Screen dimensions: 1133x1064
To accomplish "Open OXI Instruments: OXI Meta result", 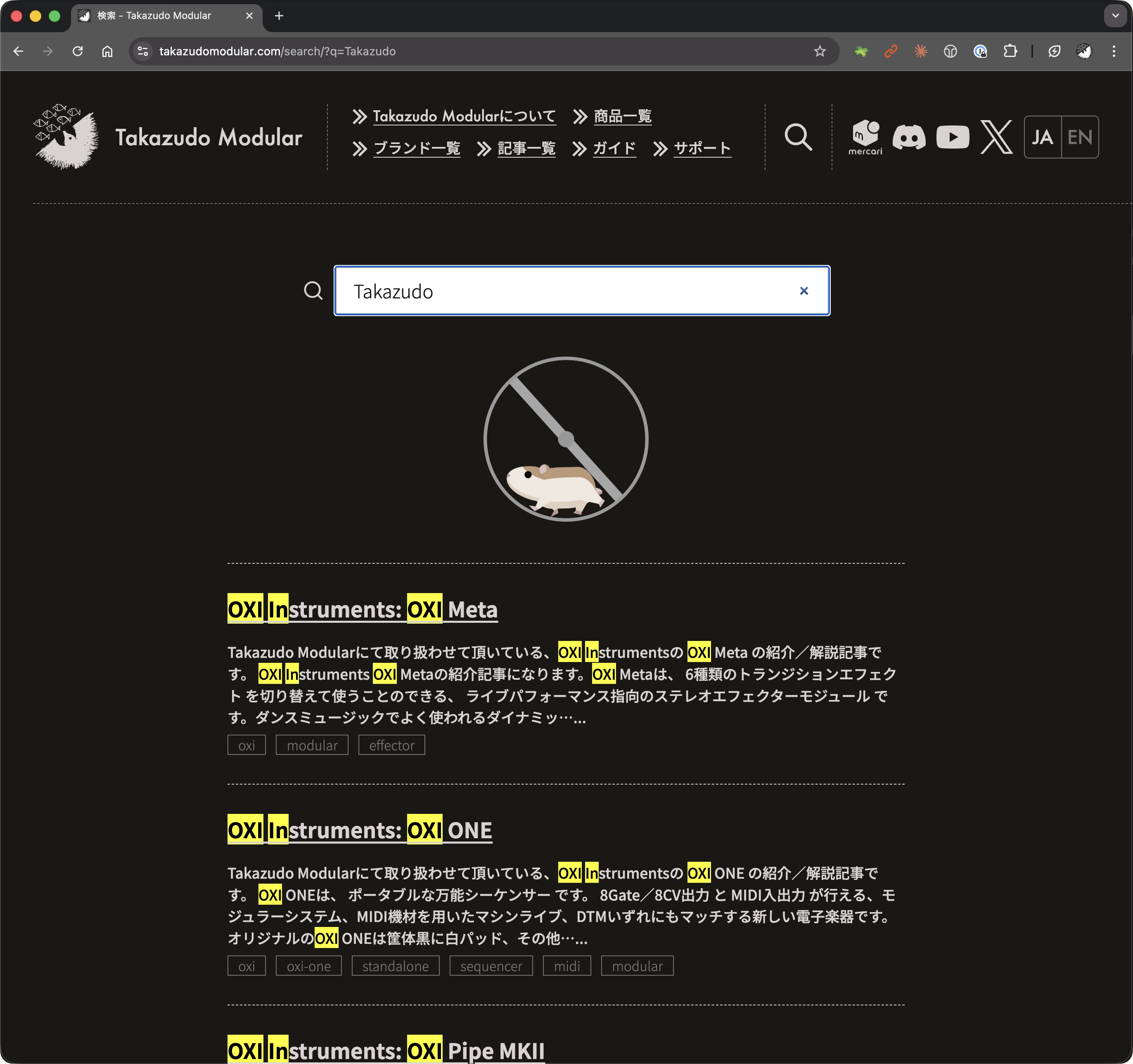I will point(363,610).
